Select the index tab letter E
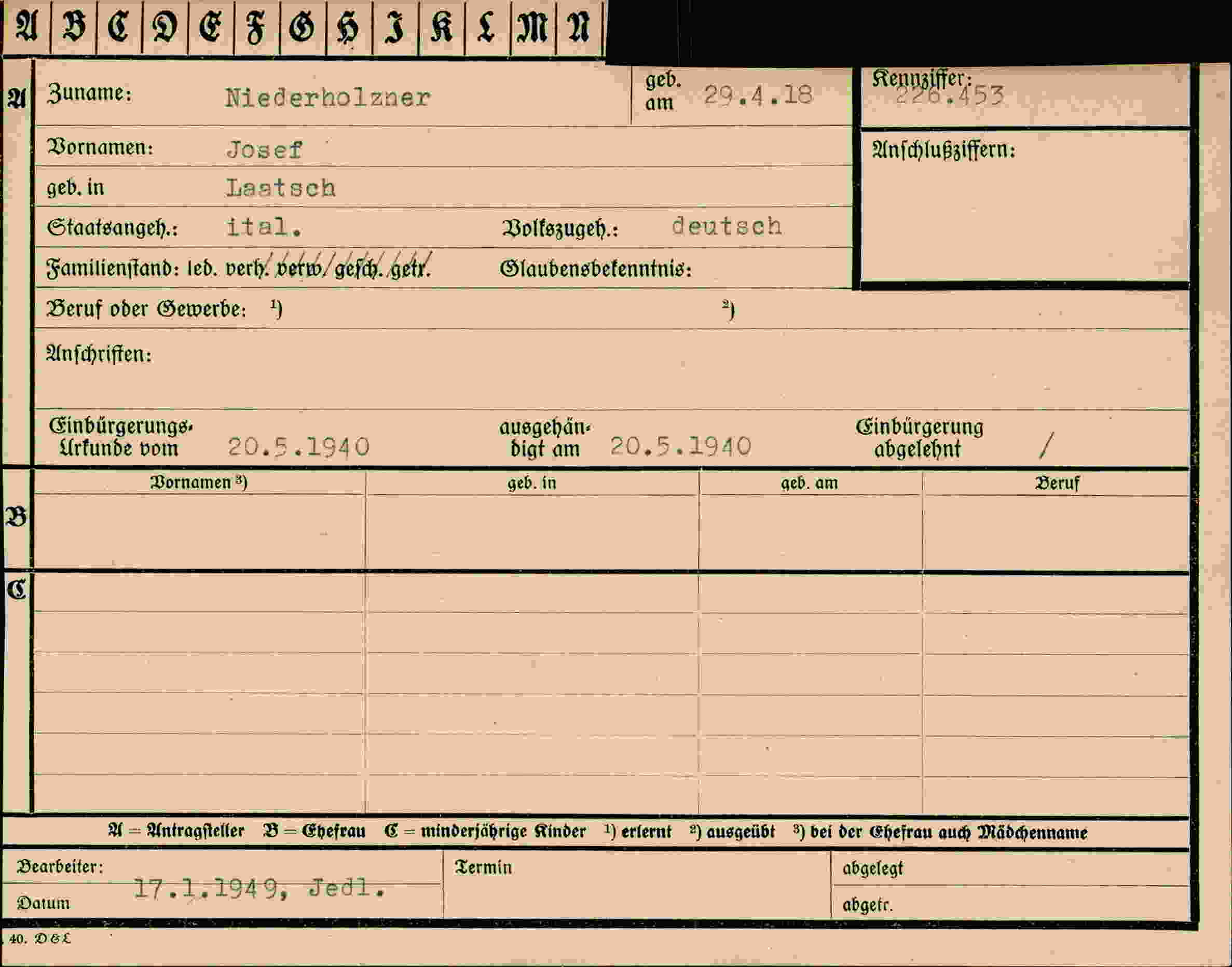Viewport: 1232px width, 967px height. (211, 27)
